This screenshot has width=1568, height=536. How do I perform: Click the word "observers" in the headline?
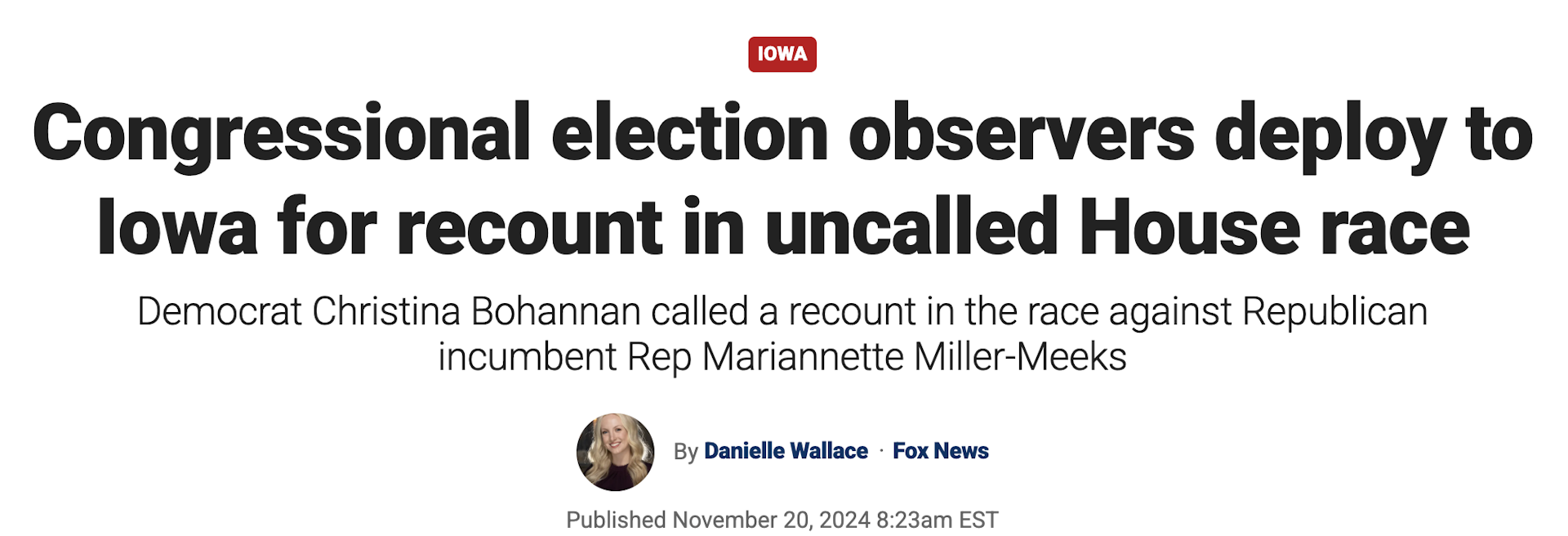click(x=1022, y=133)
